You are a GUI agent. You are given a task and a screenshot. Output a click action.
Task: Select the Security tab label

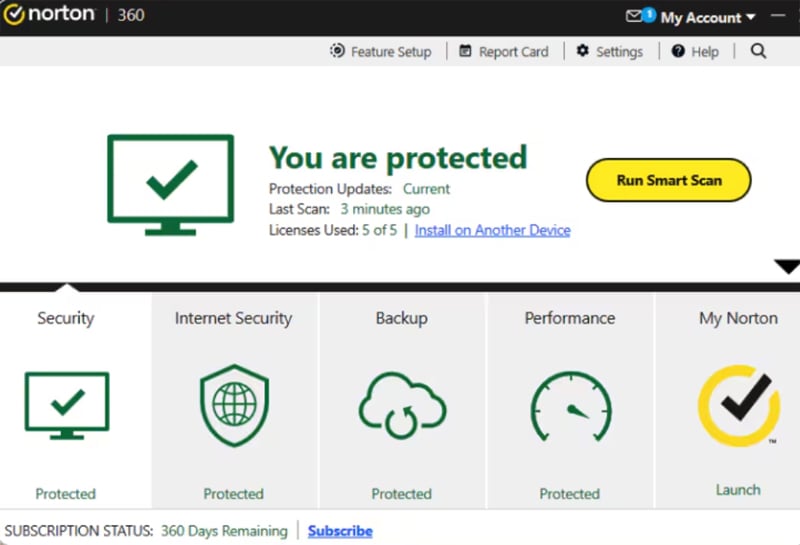66,318
